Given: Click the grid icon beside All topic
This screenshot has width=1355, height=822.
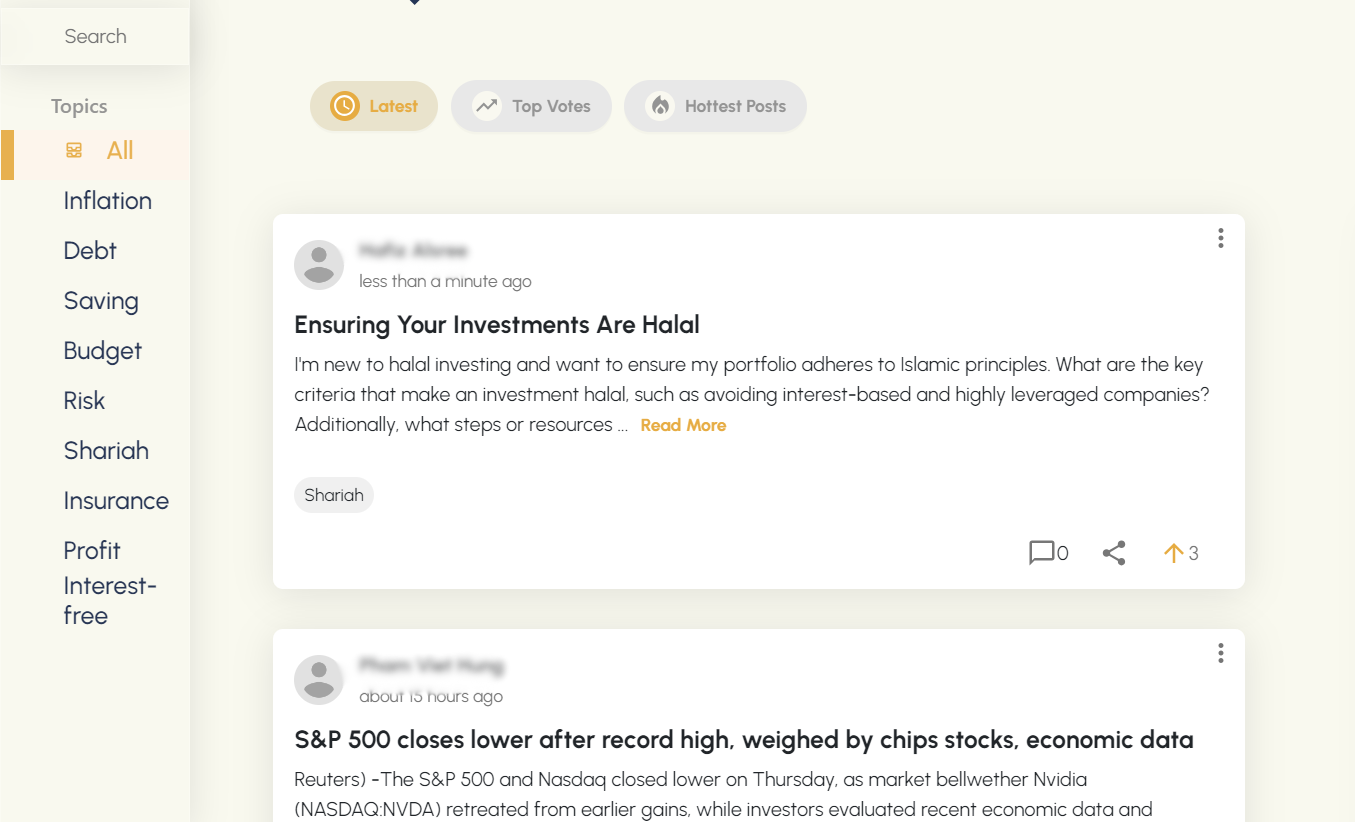Looking at the screenshot, I should click(x=74, y=151).
